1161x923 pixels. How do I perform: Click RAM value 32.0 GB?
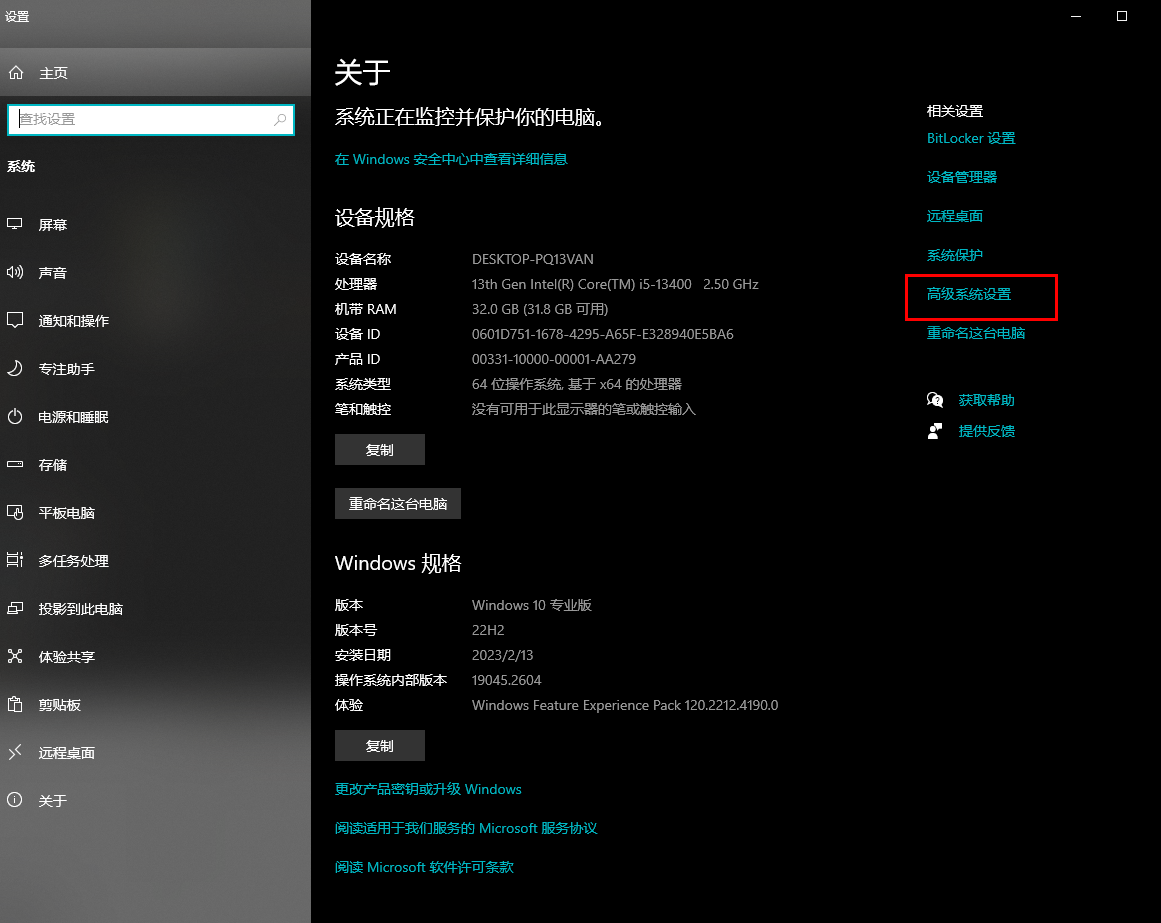coord(540,309)
